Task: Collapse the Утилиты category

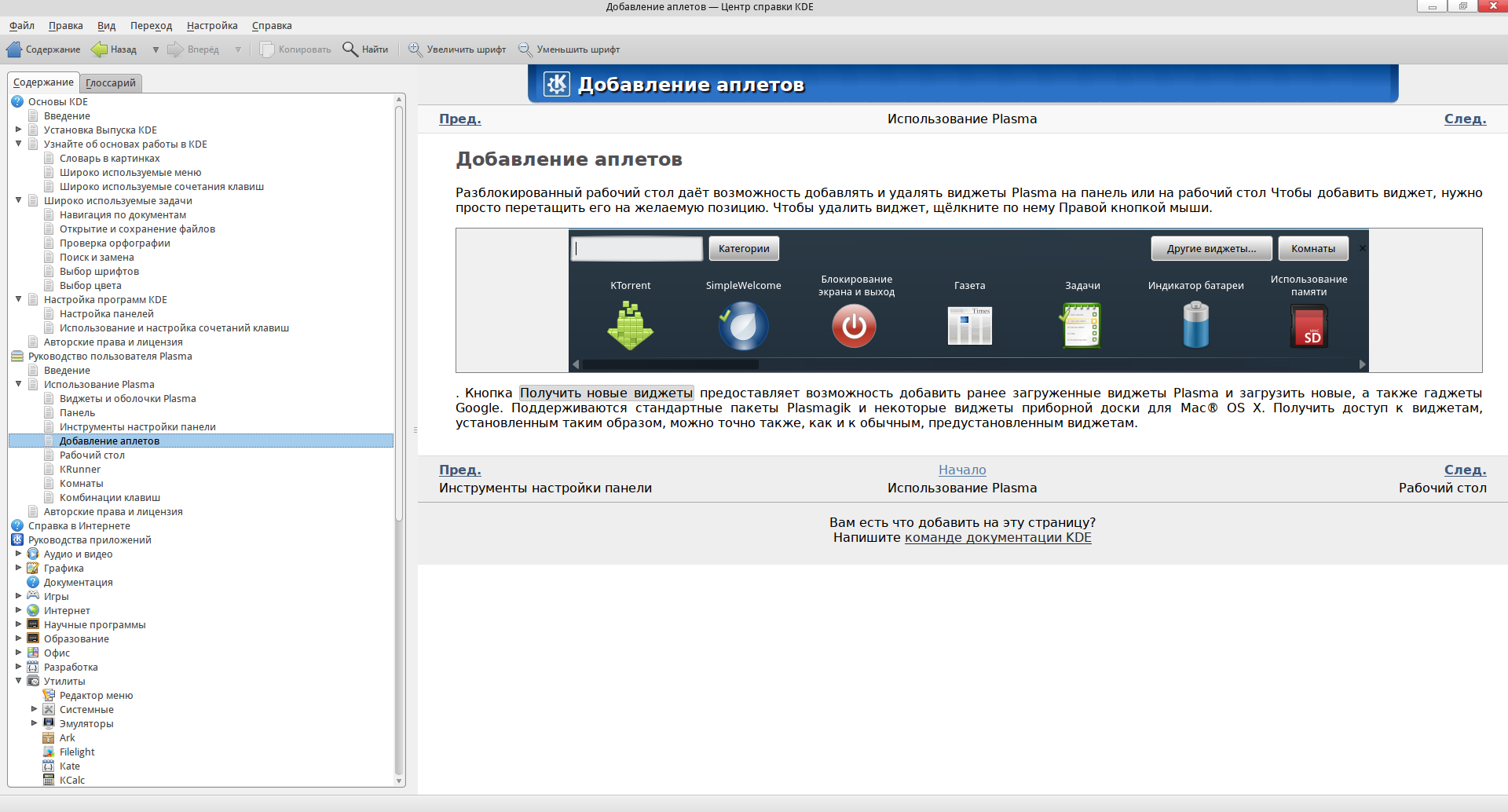Action: coord(19,681)
